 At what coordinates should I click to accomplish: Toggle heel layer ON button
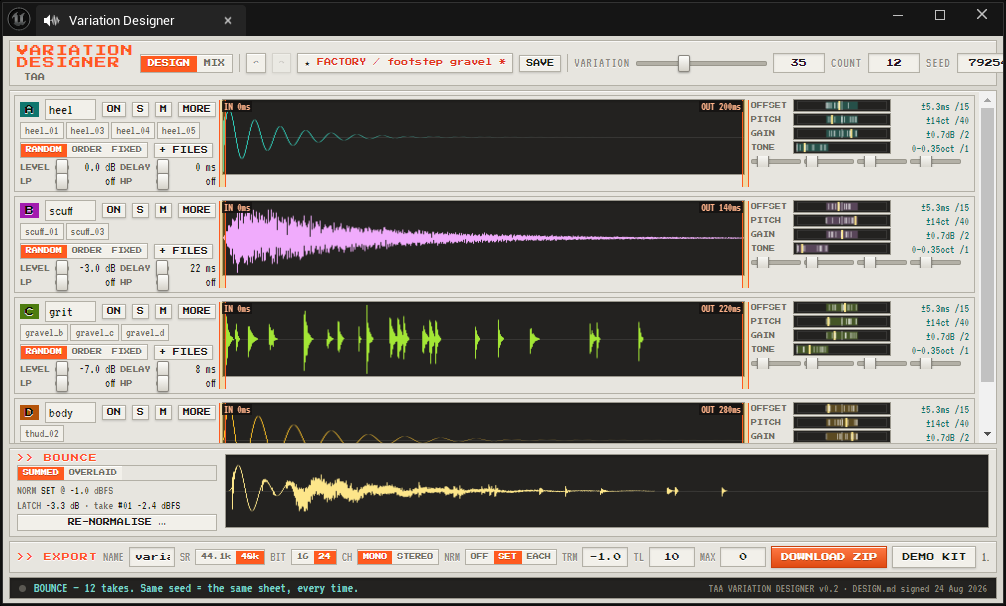[x=114, y=109]
